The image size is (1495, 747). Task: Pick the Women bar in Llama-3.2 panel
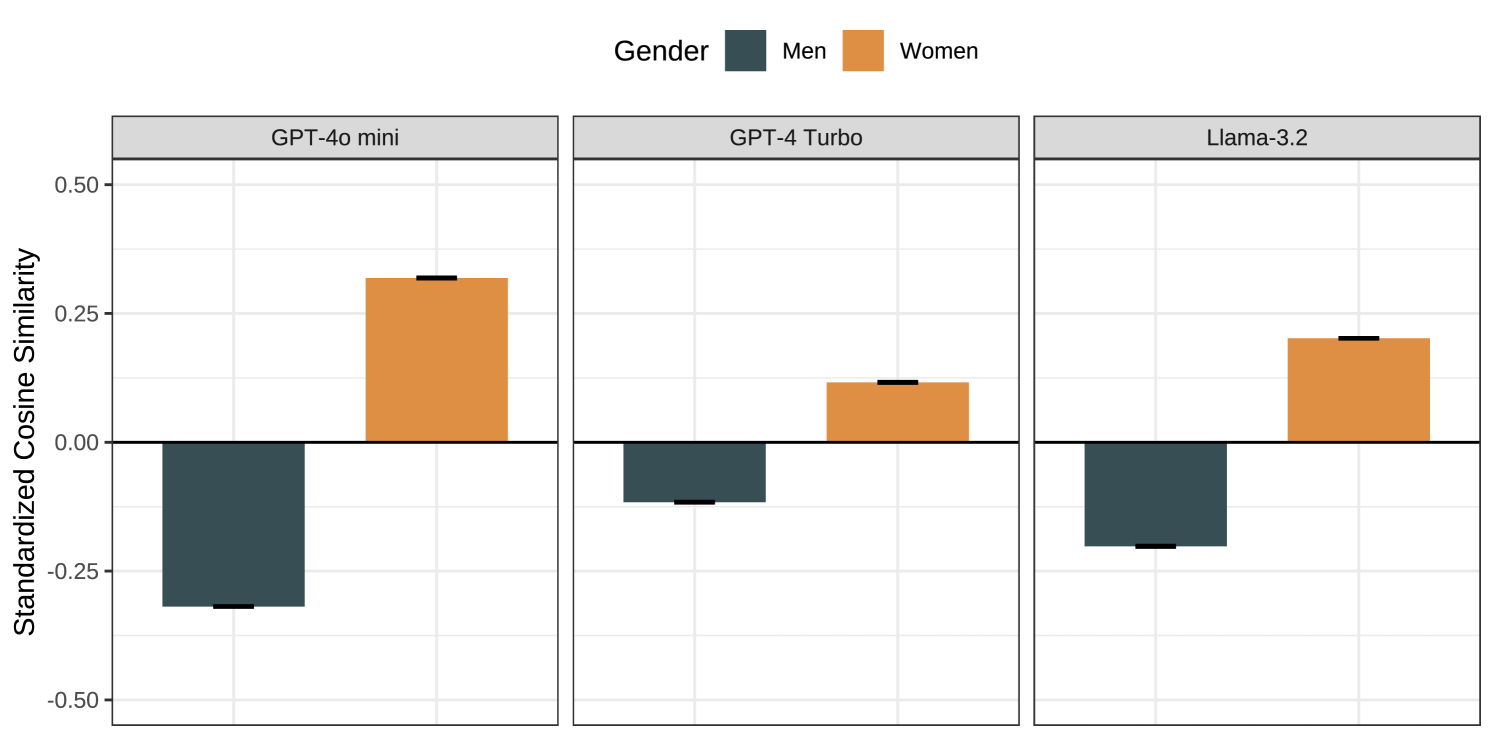[x=1358, y=390]
